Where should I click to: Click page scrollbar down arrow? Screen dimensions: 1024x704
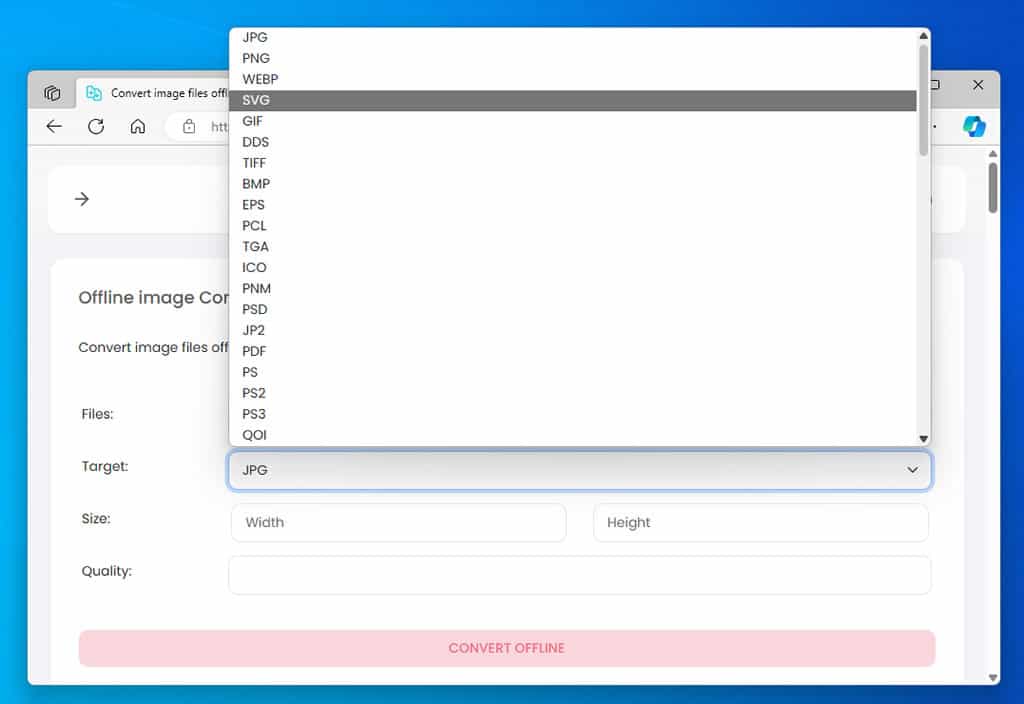tap(993, 678)
